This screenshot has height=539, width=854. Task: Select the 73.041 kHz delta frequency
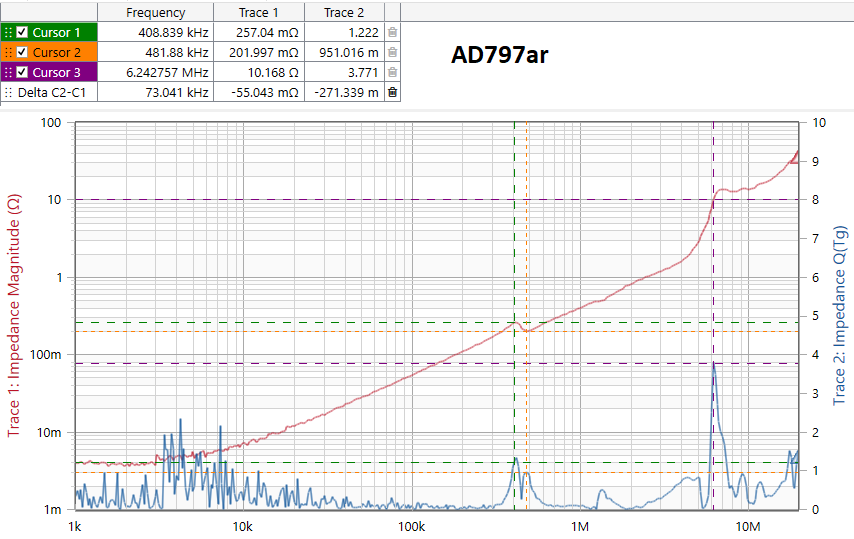[156, 93]
